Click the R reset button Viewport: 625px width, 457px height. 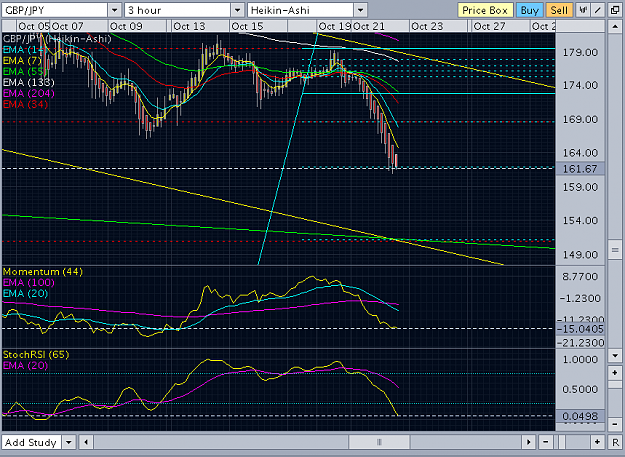coord(615,442)
